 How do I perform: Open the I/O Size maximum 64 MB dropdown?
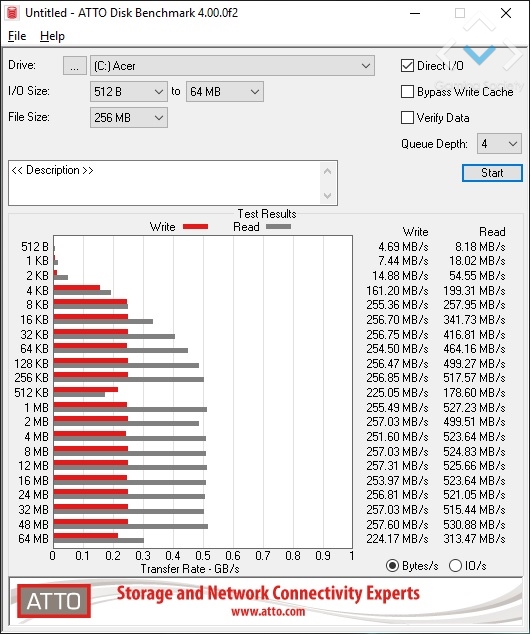[224, 92]
